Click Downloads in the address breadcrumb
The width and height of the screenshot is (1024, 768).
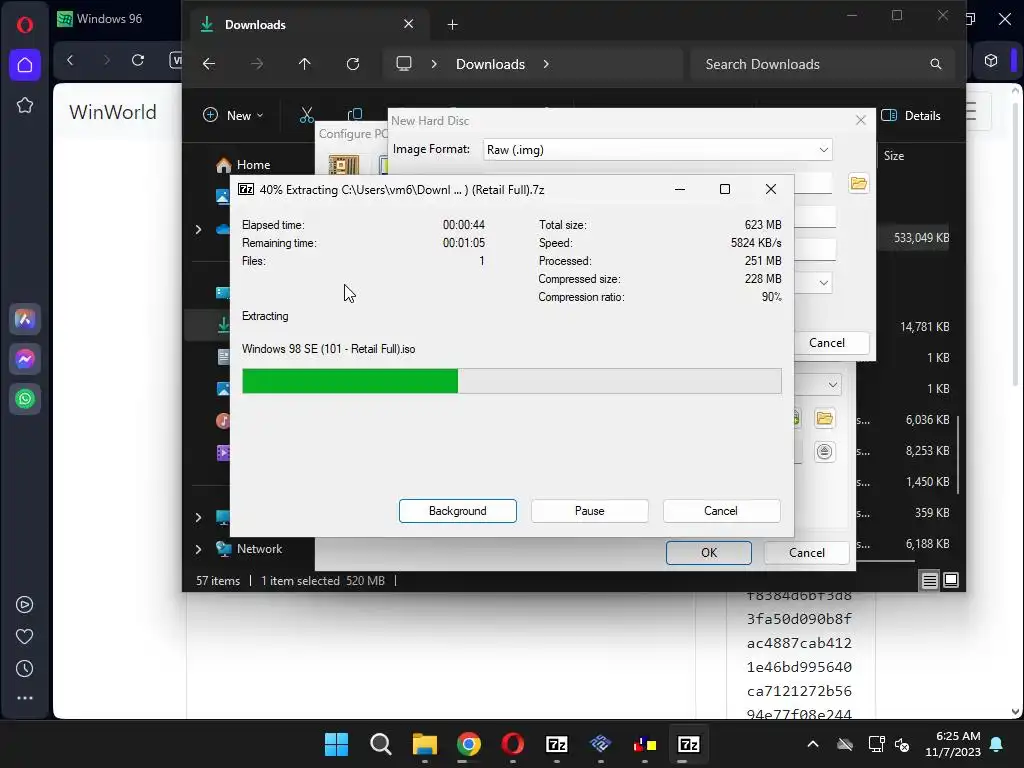pyautogui.click(x=490, y=64)
